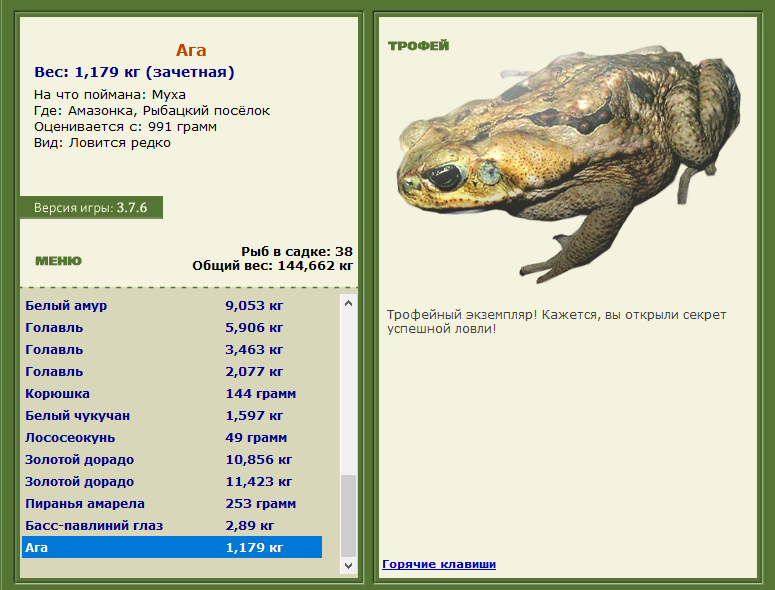Click the Версия игры: 3.7.6 label
Viewport: 775px width, 590px height.
point(91,208)
